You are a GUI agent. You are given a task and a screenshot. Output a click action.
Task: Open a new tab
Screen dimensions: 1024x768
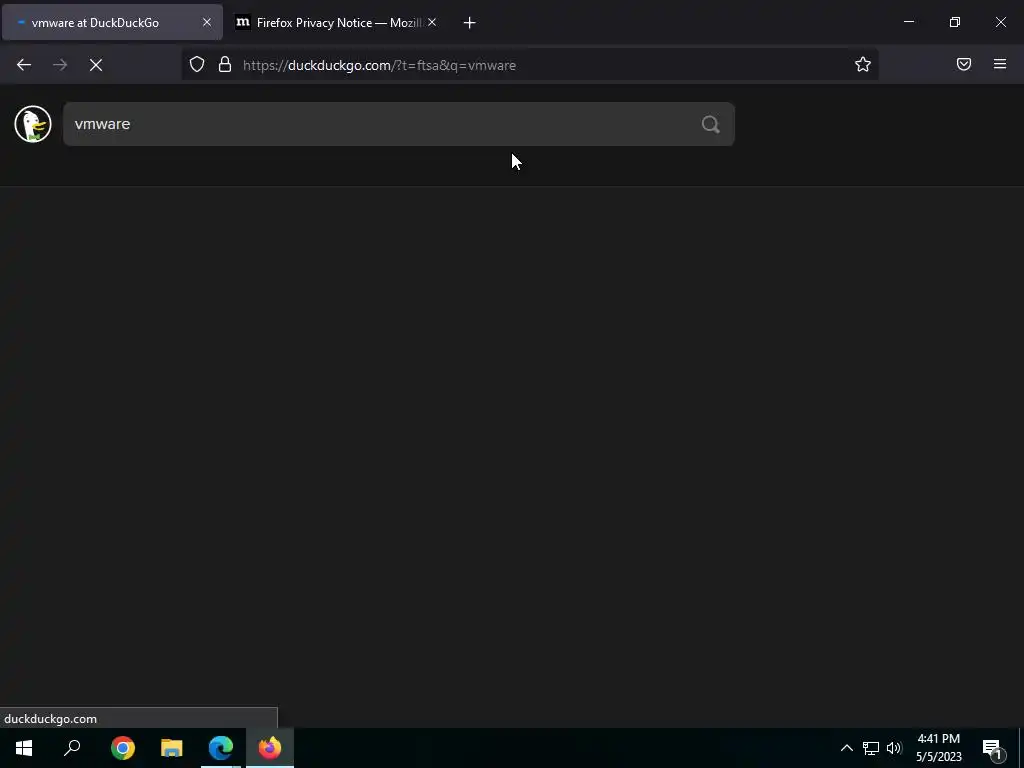point(469,23)
